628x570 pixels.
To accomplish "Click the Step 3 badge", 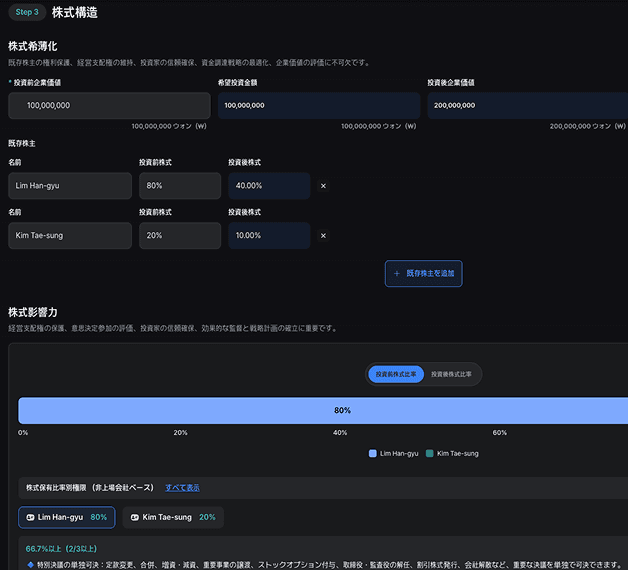I will pos(27,12).
